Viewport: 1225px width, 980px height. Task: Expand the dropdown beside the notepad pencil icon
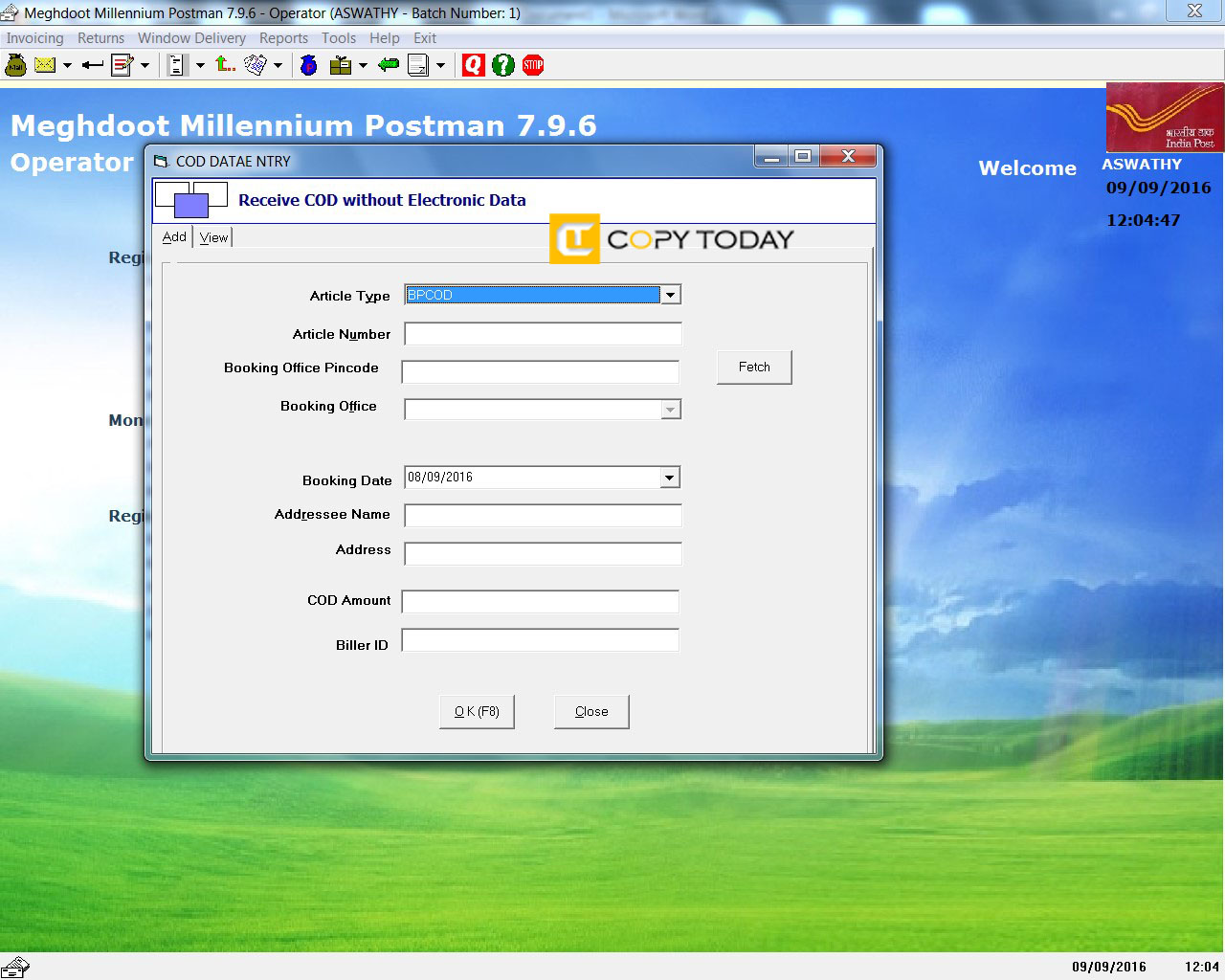pos(145,65)
